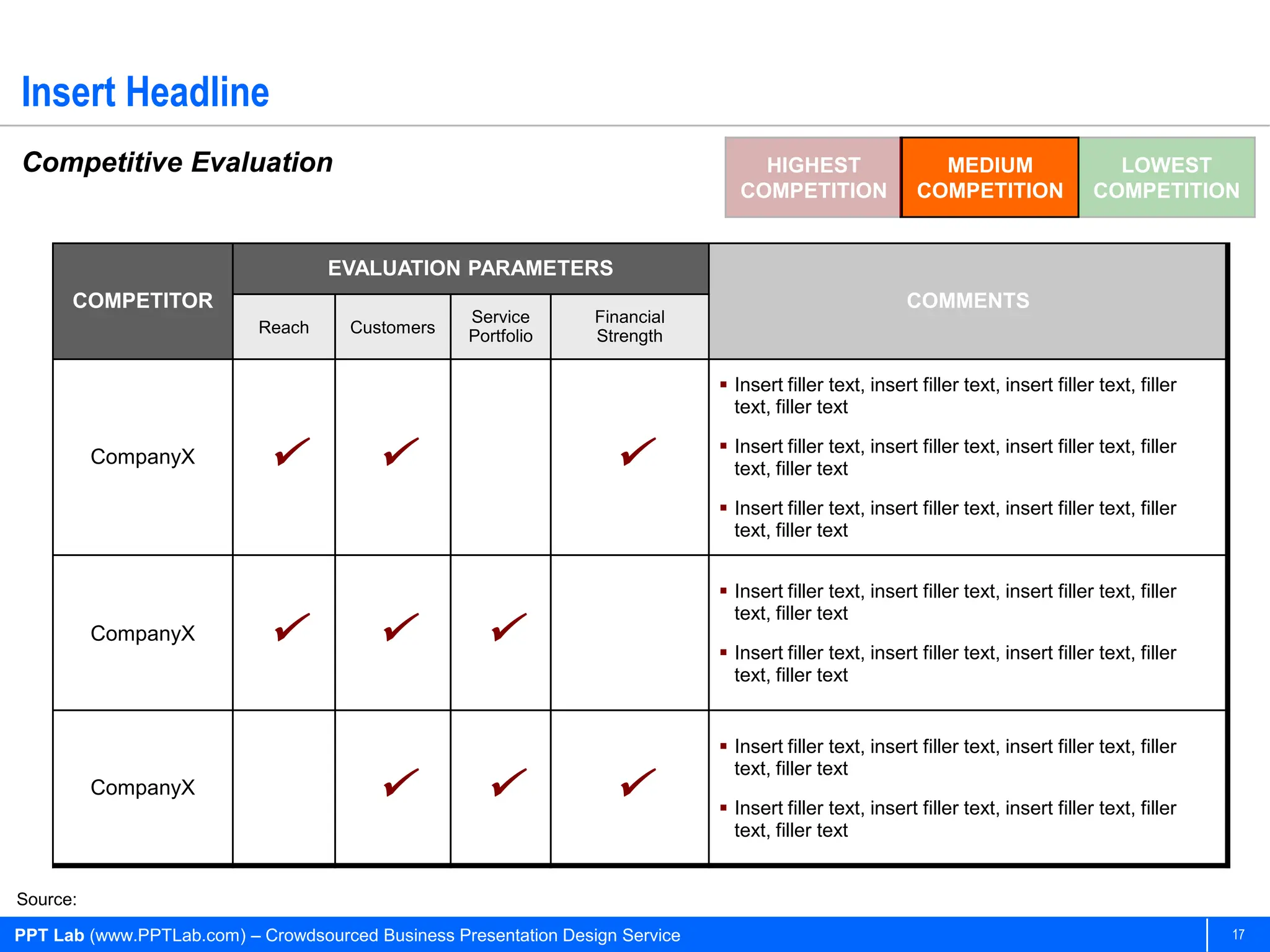Click the Customers checkmark in first CompanyX row
1270x952 pixels.
point(401,452)
